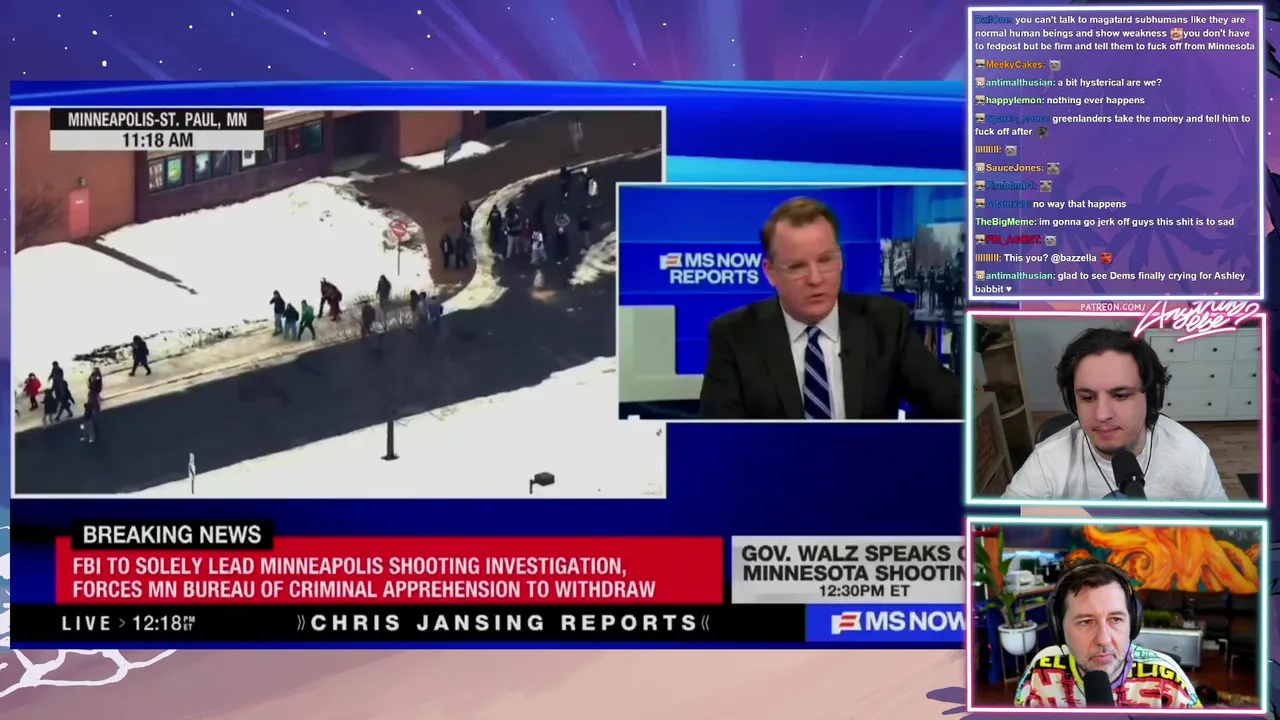Click the badge icon beside SauceJones

click(980, 168)
